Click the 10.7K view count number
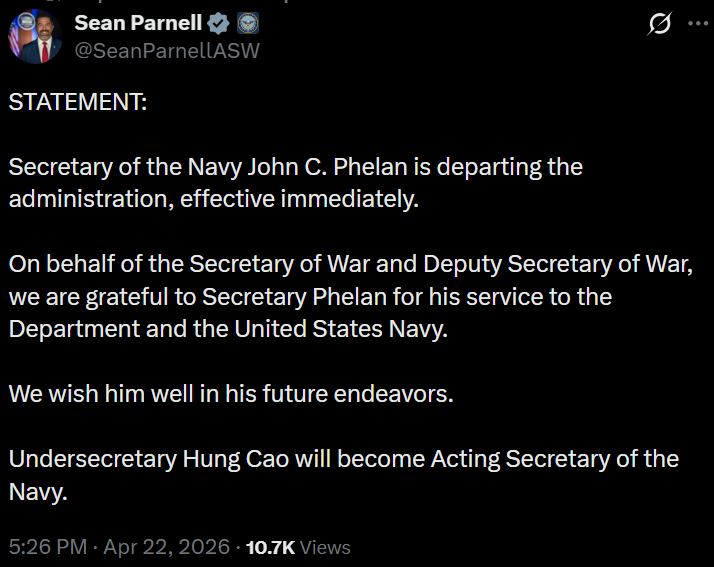The image size is (714, 567). pos(270,547)
